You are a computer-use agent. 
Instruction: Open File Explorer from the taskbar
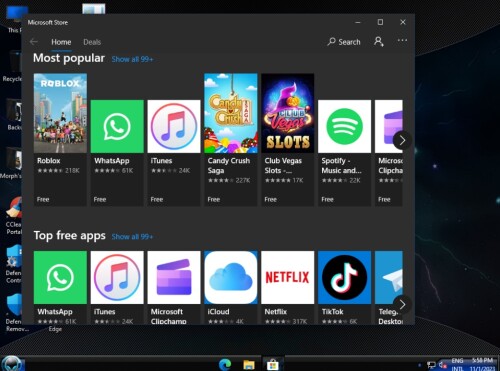click(249, 364)
